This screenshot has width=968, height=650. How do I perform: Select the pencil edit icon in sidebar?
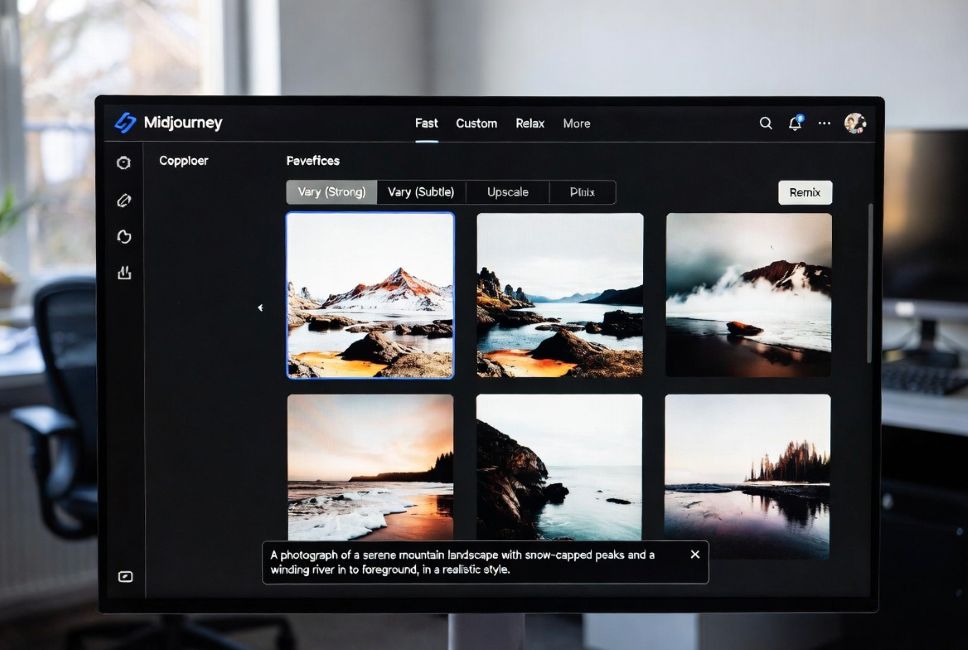124,200
